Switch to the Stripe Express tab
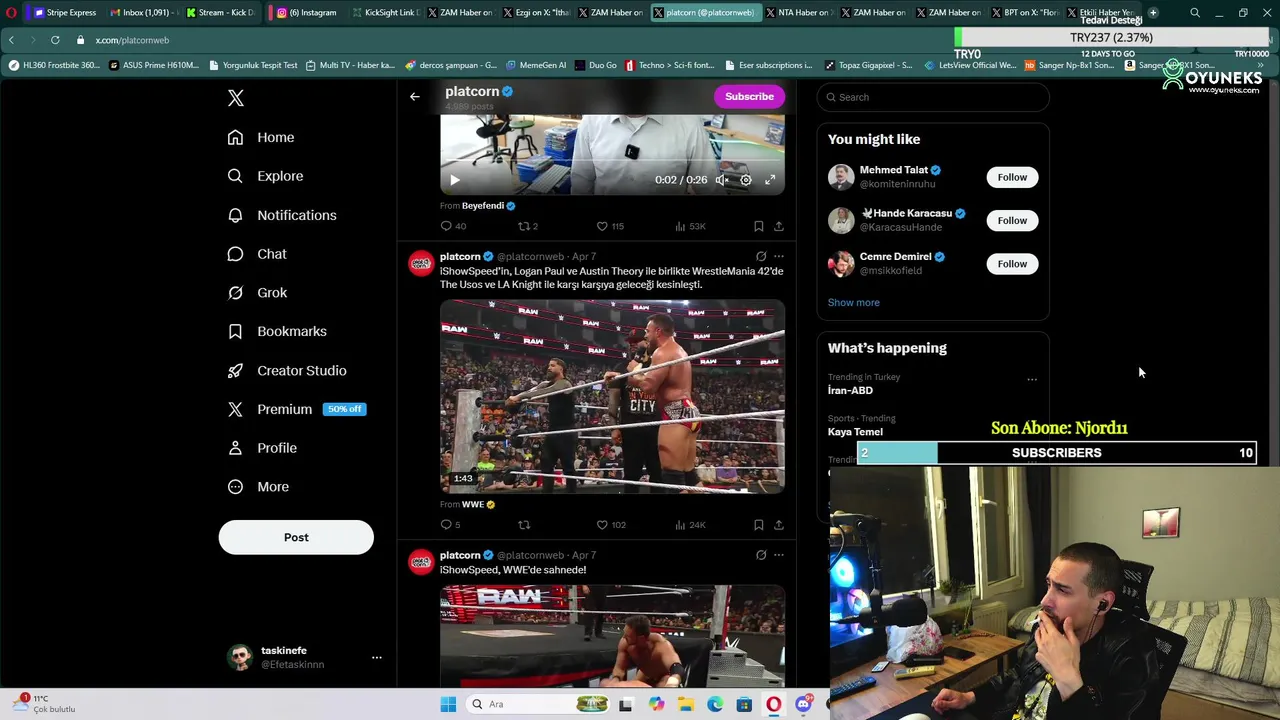This screenshot has width=1280, height=720. click(x=66, y=13)
